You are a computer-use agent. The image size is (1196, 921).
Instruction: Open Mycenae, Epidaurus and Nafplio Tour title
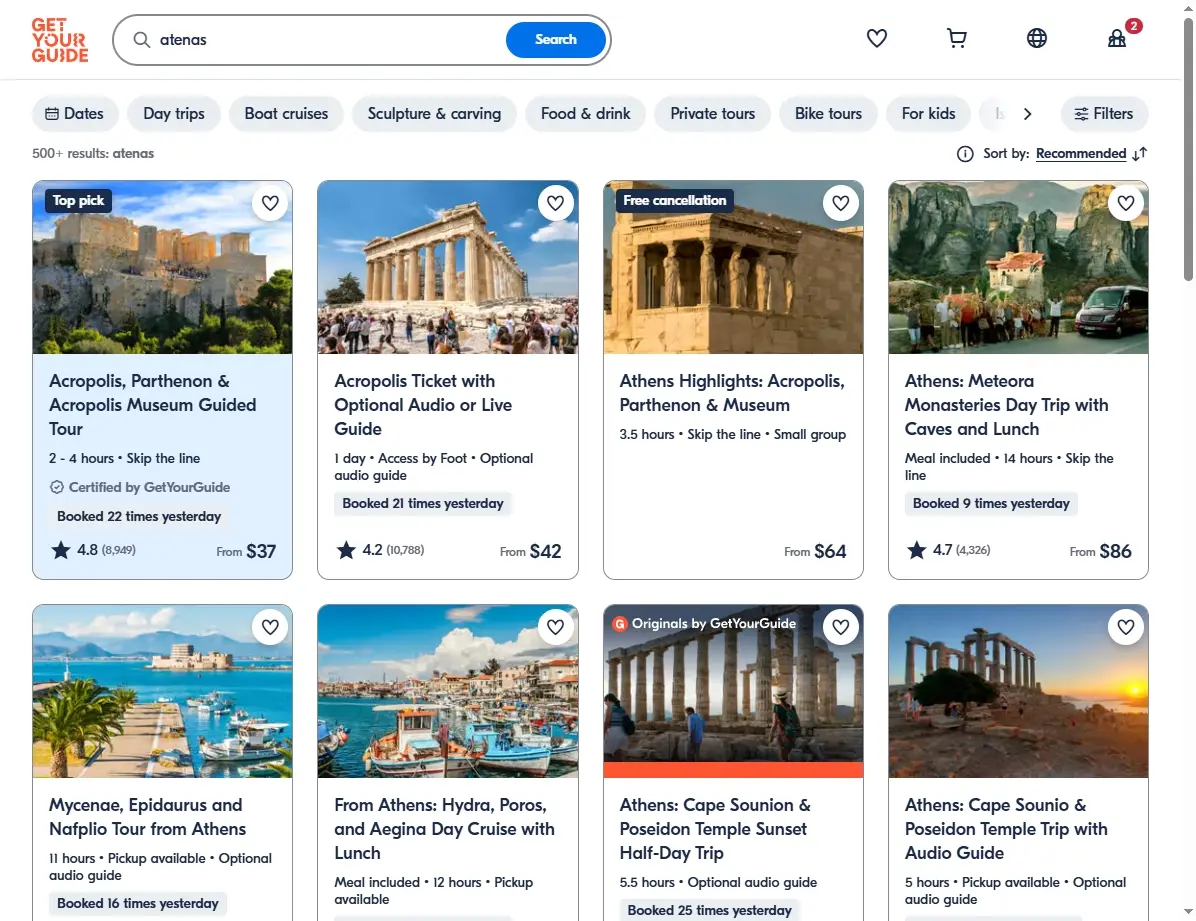[147, 817]
